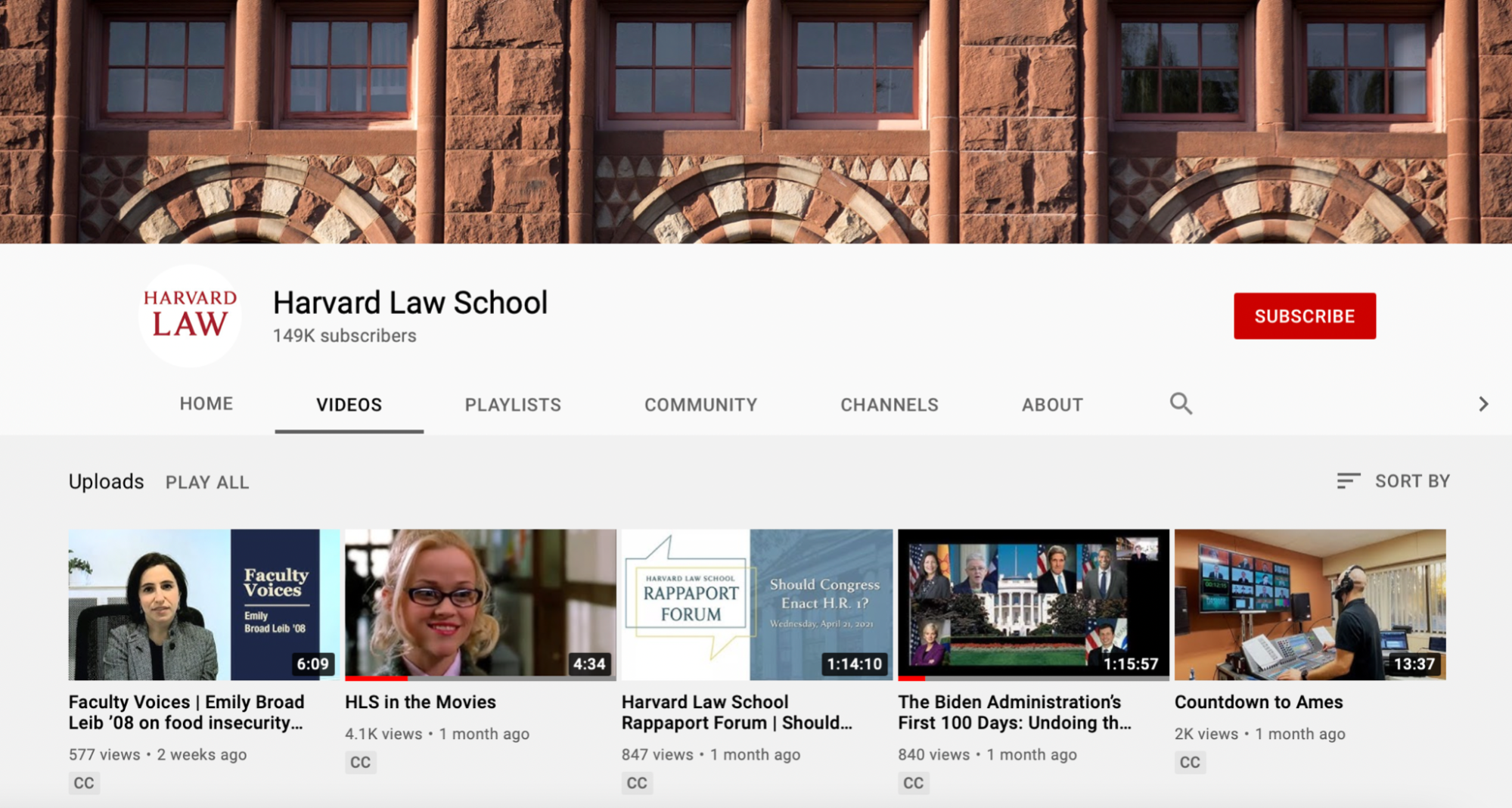This screenshot has width=1512, height=808.
Task: Click the CC badge on HLS in the Movies
Action: pyautogui.click(x=361, y=762)
